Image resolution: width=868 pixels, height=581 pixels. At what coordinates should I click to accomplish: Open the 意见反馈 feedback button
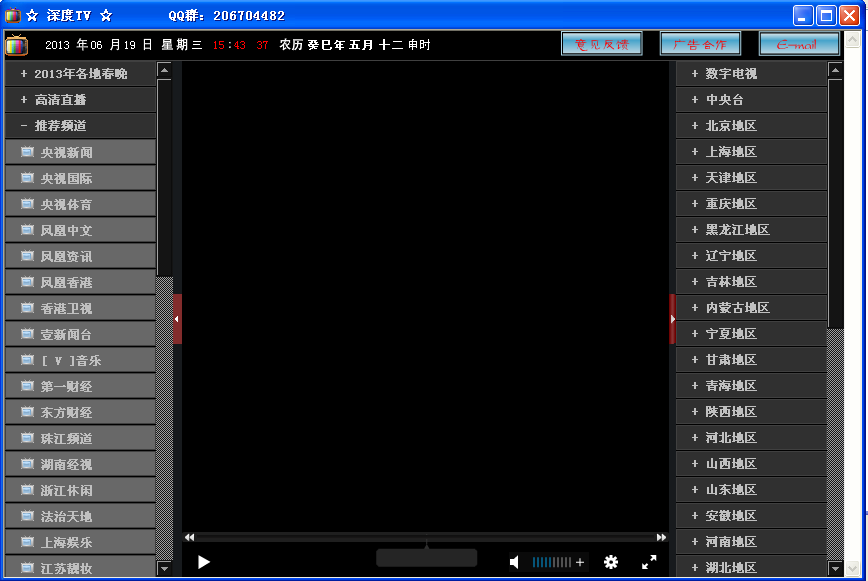tap(602, 44)
